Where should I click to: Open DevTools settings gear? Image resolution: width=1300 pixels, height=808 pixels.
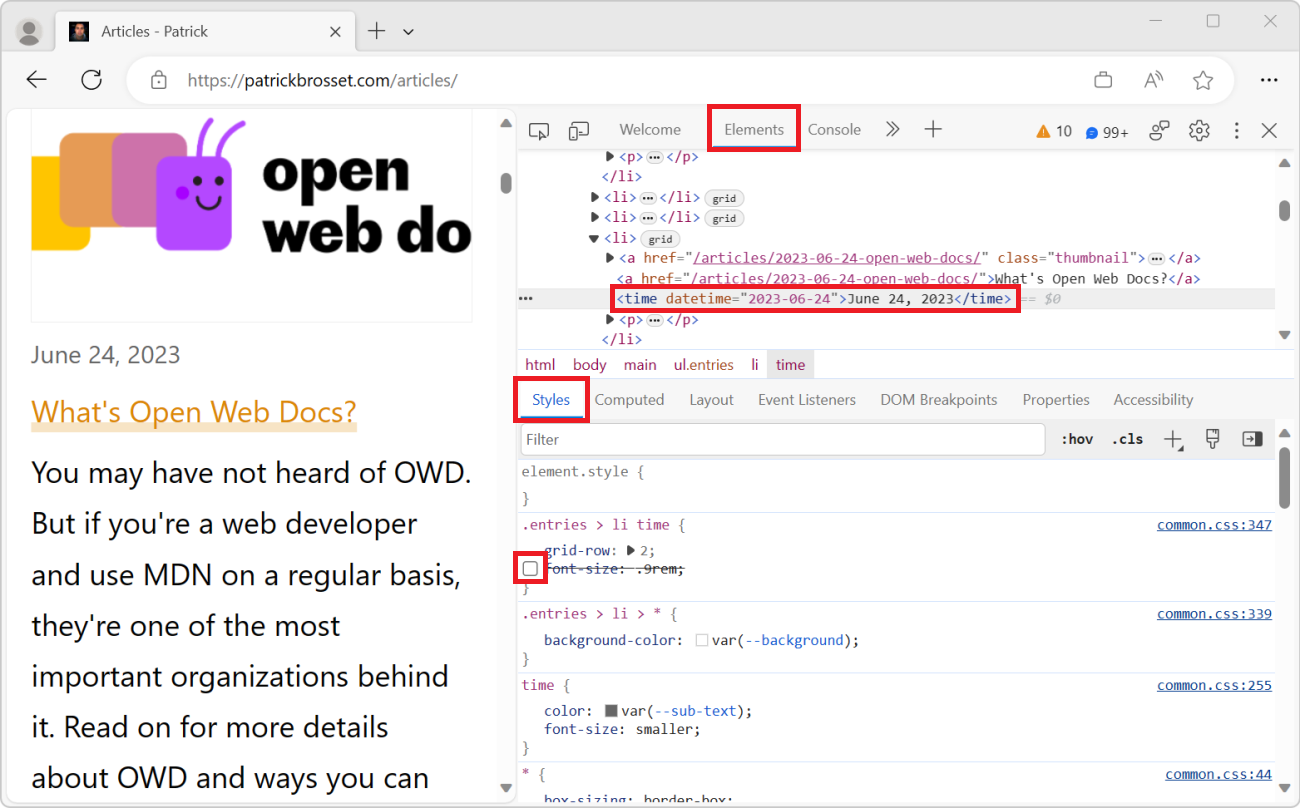(x=1199, y=130)
